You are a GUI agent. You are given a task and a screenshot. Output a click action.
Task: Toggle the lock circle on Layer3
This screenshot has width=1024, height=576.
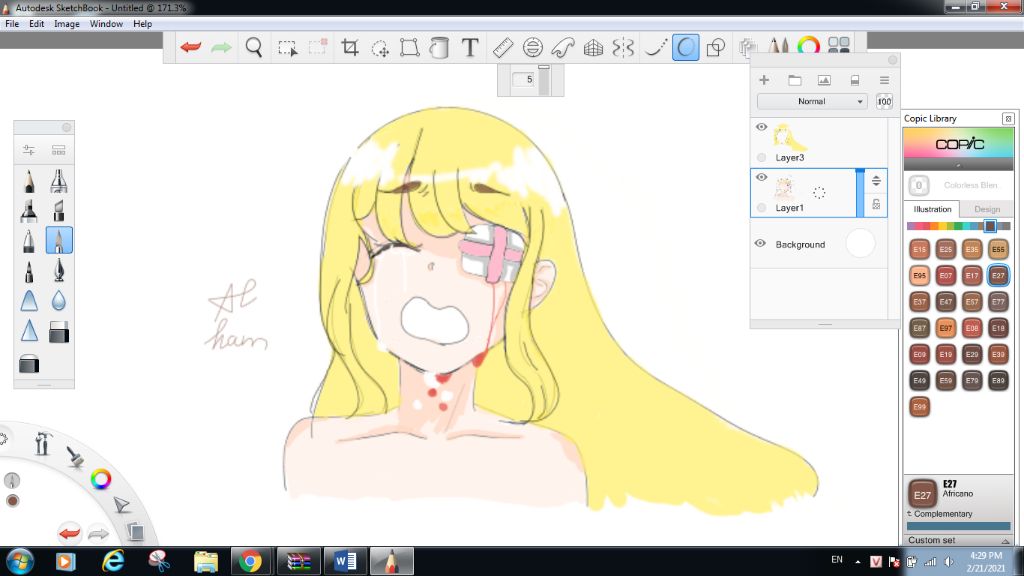(x=761, y=157)
